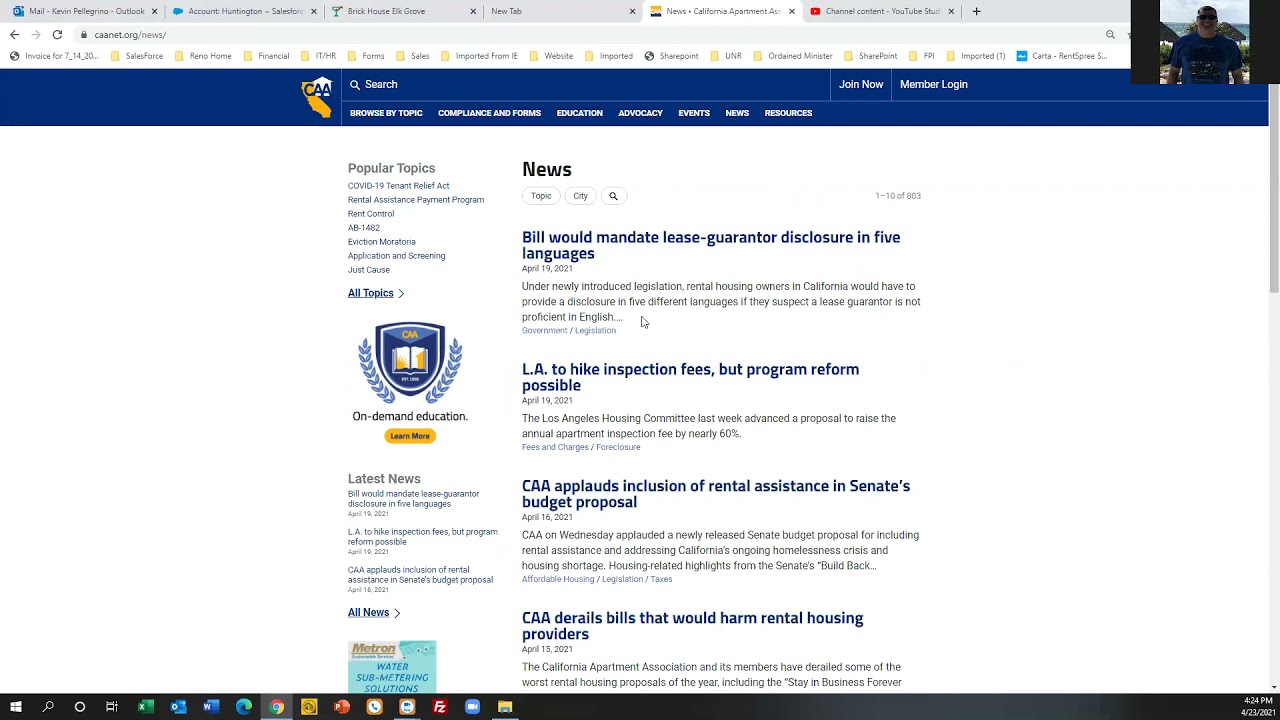
Task: Click the Learn More button under education badge
Action: coord(410,436)
